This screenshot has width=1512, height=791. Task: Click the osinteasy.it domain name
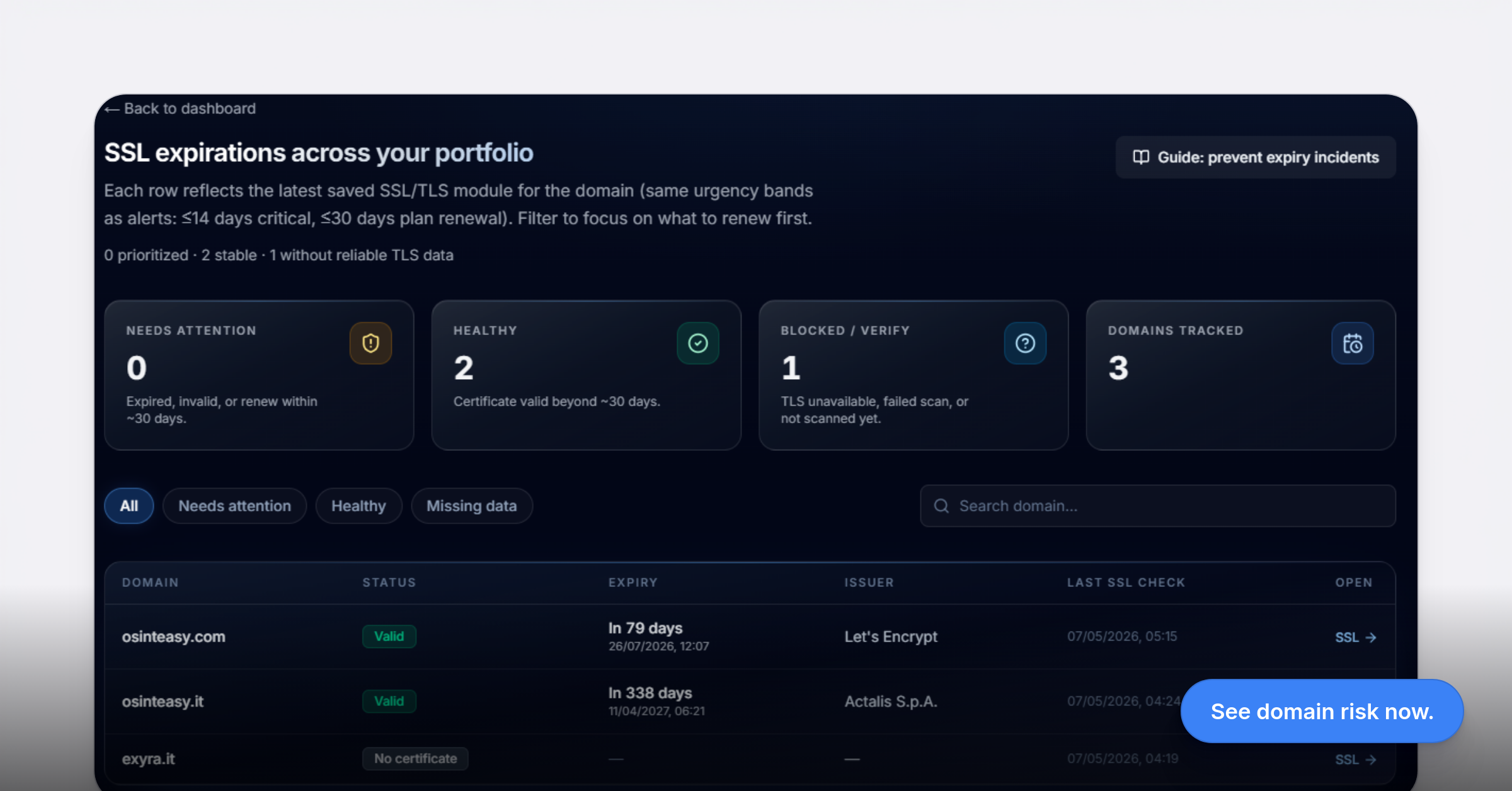click(163, 702)
